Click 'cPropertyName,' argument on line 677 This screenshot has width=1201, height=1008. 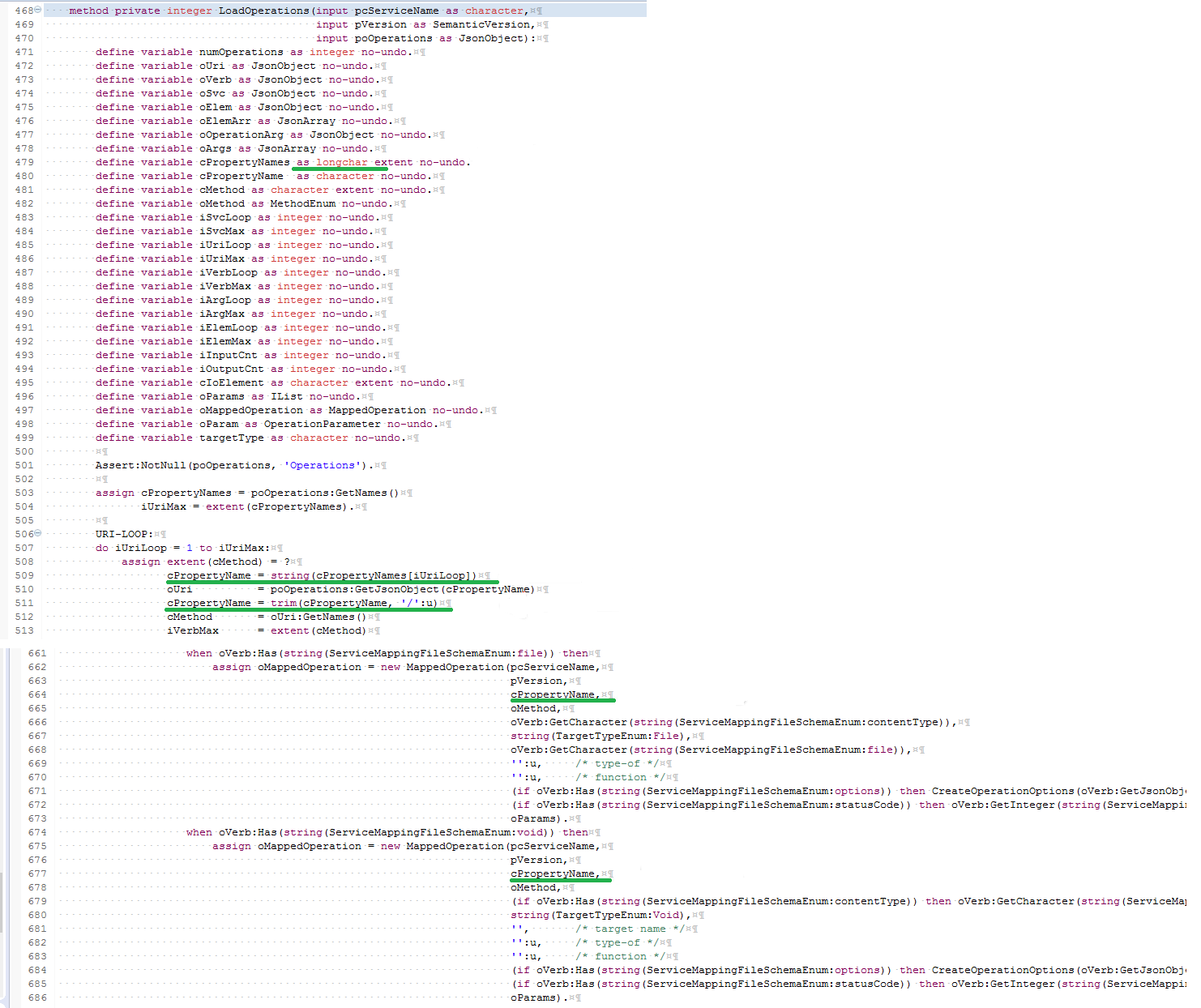click(x=556, y=873)
